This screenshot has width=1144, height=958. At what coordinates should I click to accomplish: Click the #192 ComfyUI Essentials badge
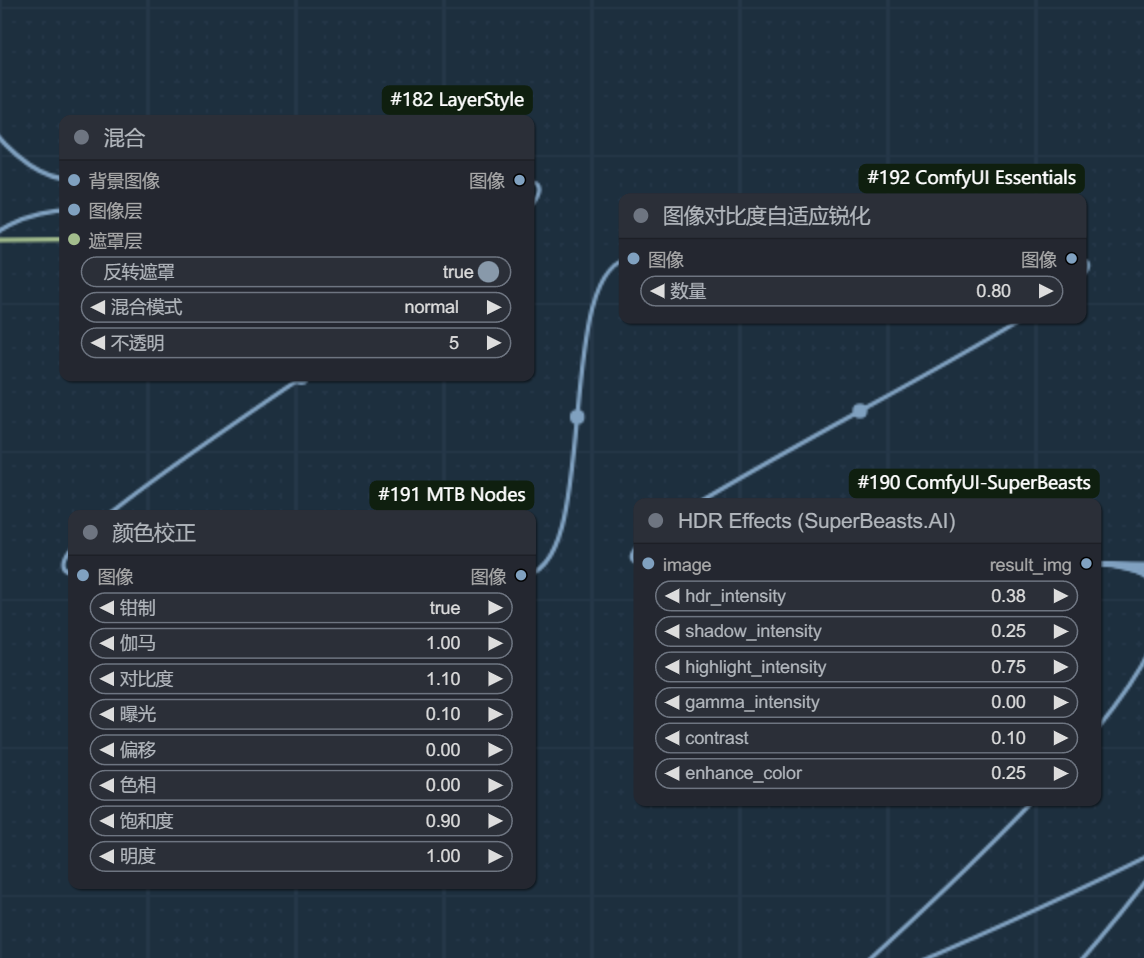click(x=971, y=177)
